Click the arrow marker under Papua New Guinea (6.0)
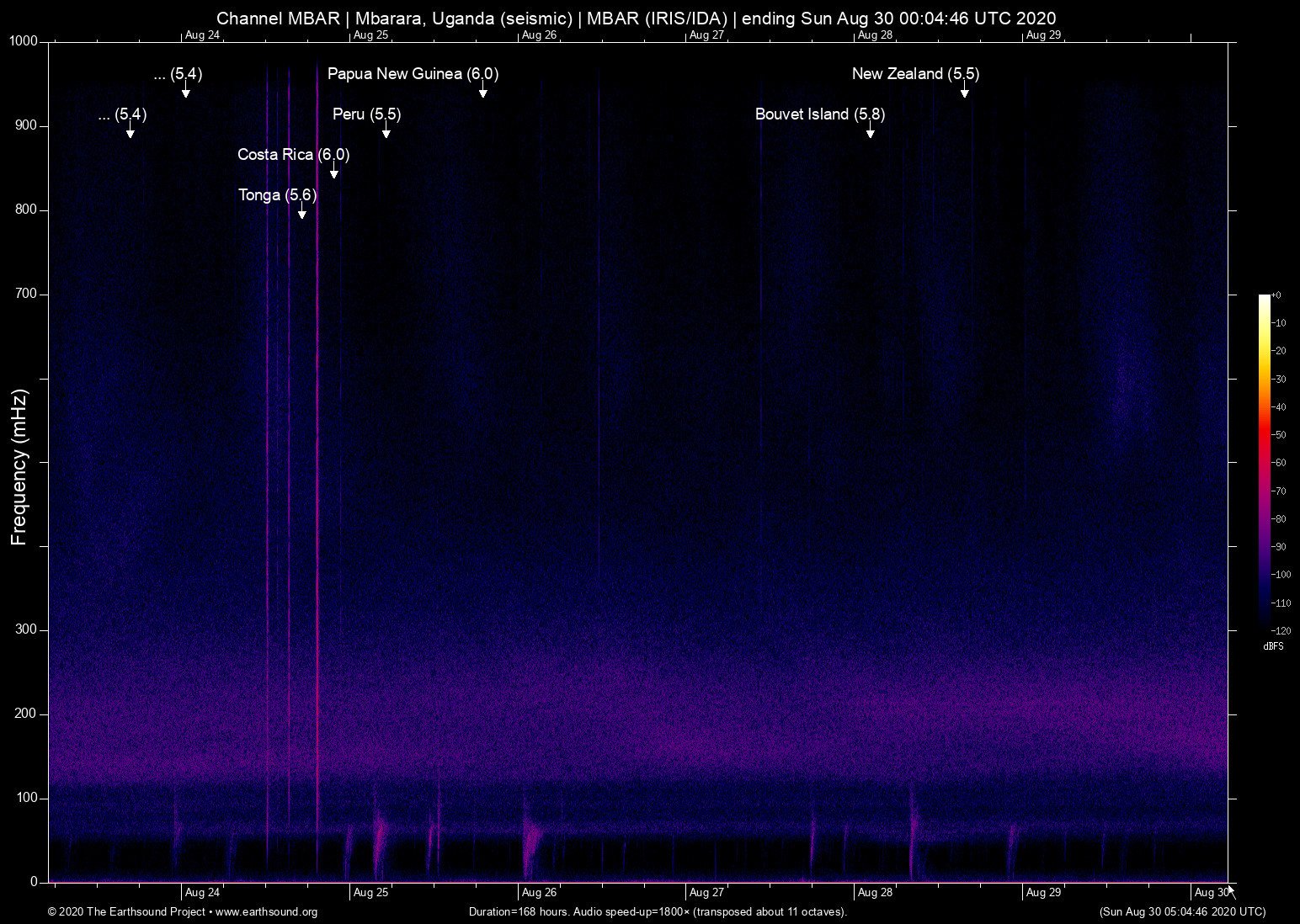 click(x=482, y=92)
